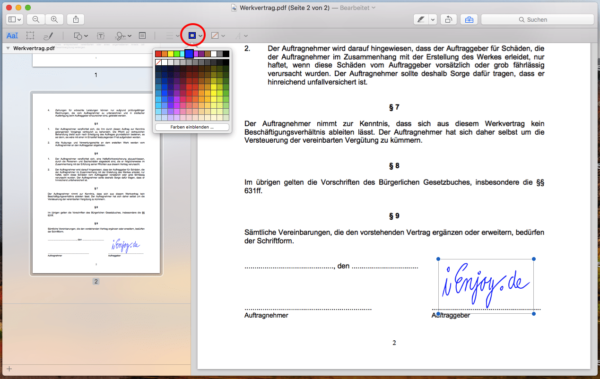
Task: Select the text selection tool AaI
Action: pyautogui.click(x=12, y=36)
